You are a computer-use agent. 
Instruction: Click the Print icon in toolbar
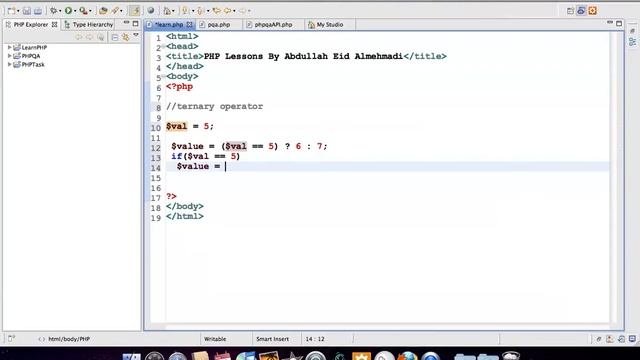38,11
